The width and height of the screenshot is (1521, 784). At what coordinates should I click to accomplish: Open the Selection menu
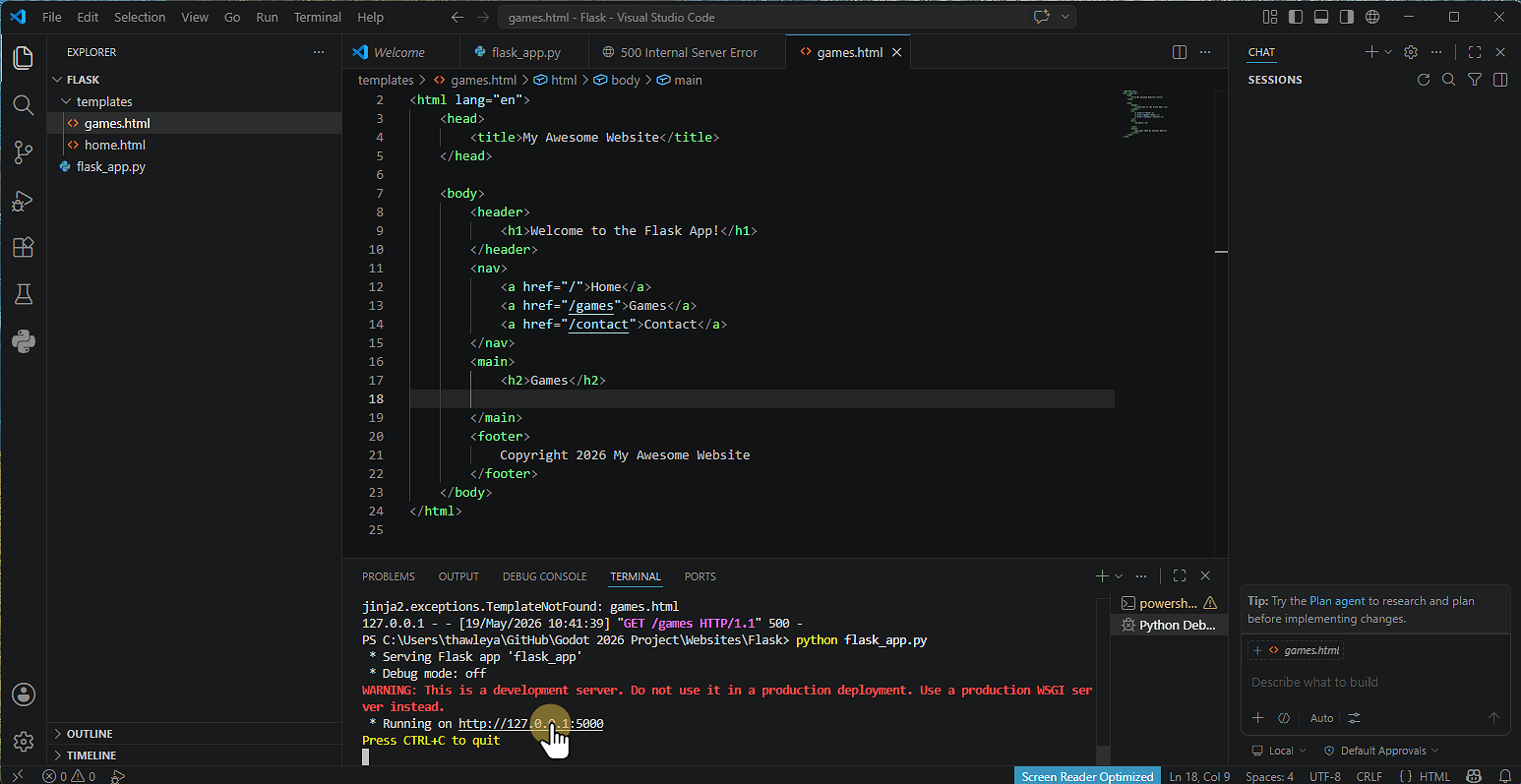pos(140,18)
